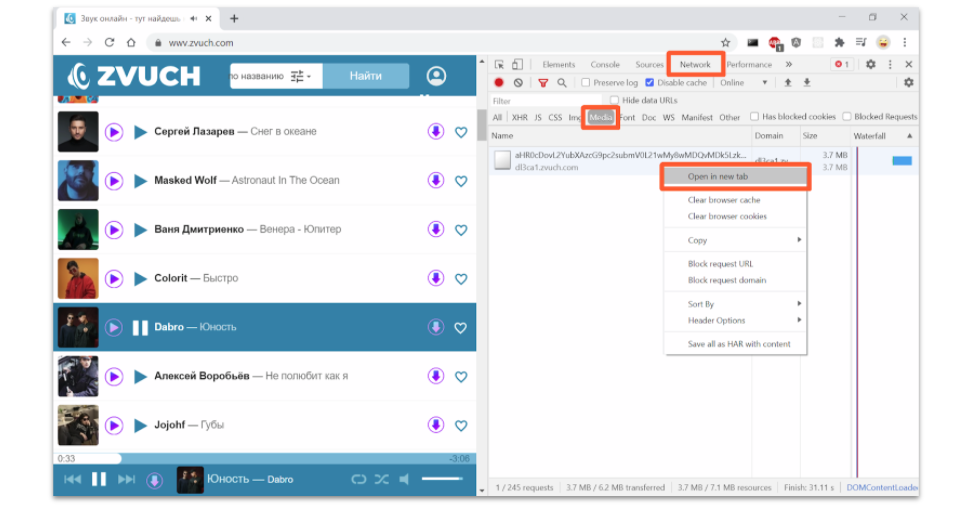
Task: Click the Dabro album thumbnail in list
Action: (78, 327)
